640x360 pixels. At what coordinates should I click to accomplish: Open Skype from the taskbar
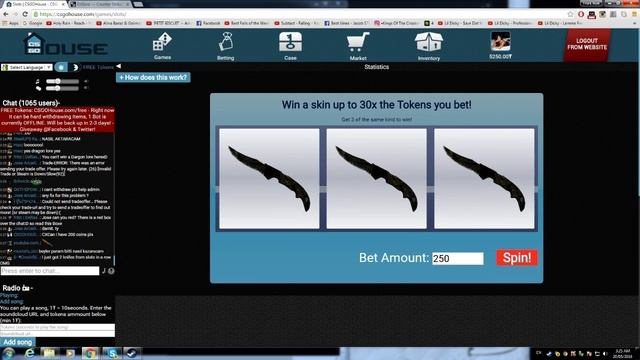click(x=111, y=353)
